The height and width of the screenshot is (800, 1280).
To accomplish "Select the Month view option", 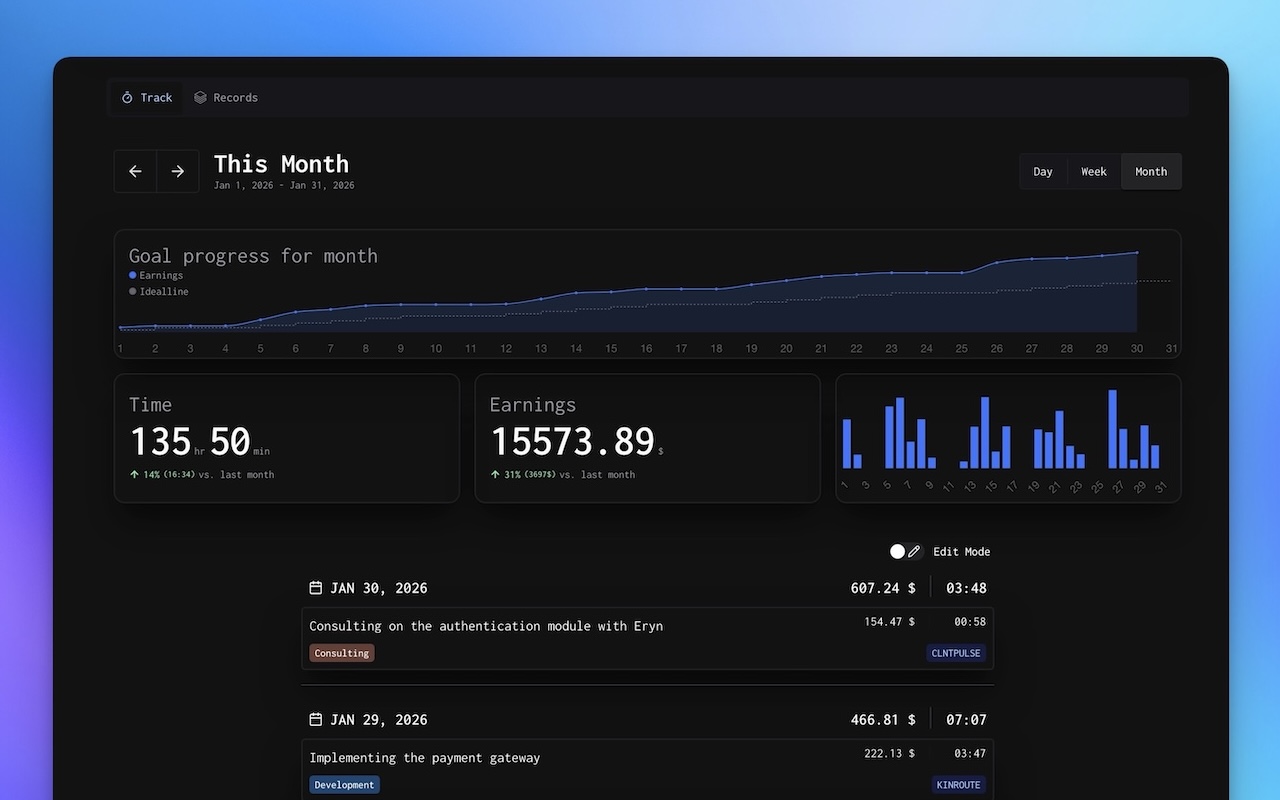I will [x=1151, y=172].
